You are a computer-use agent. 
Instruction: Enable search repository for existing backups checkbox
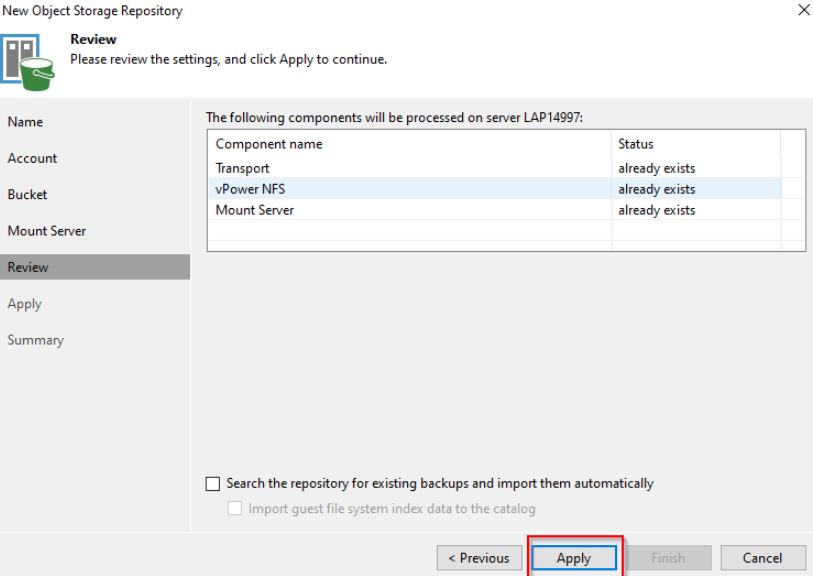[x=212, y=484]
